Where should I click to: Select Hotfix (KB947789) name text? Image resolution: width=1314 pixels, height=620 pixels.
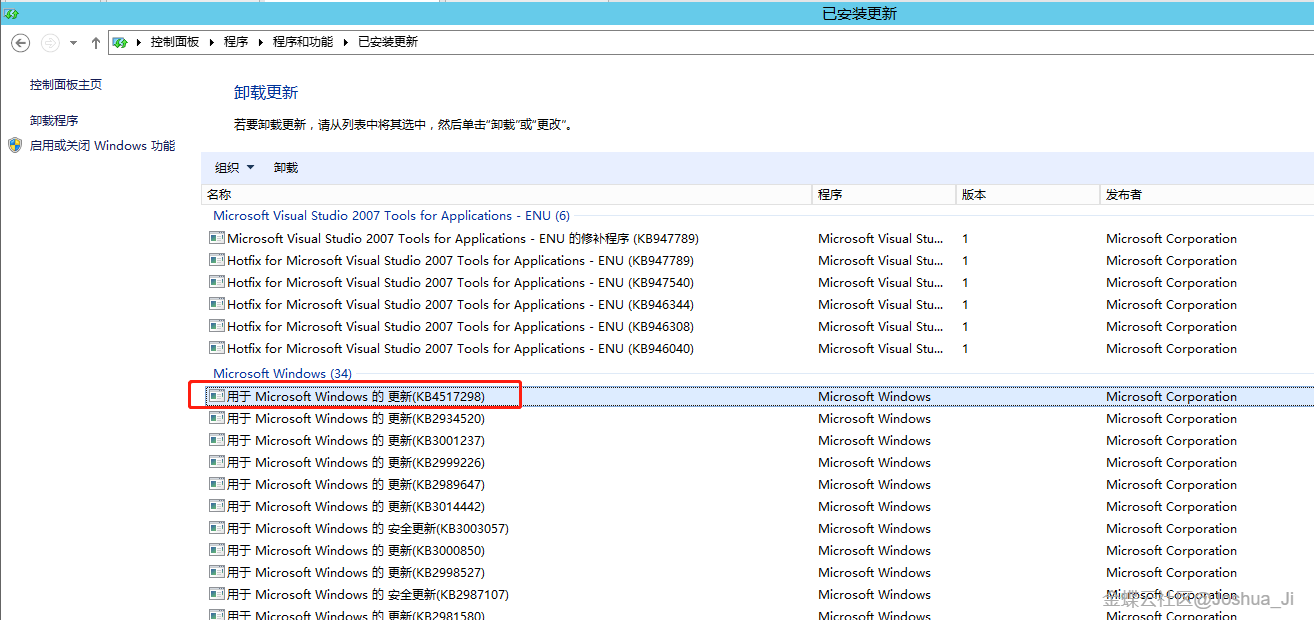point(460,261)
